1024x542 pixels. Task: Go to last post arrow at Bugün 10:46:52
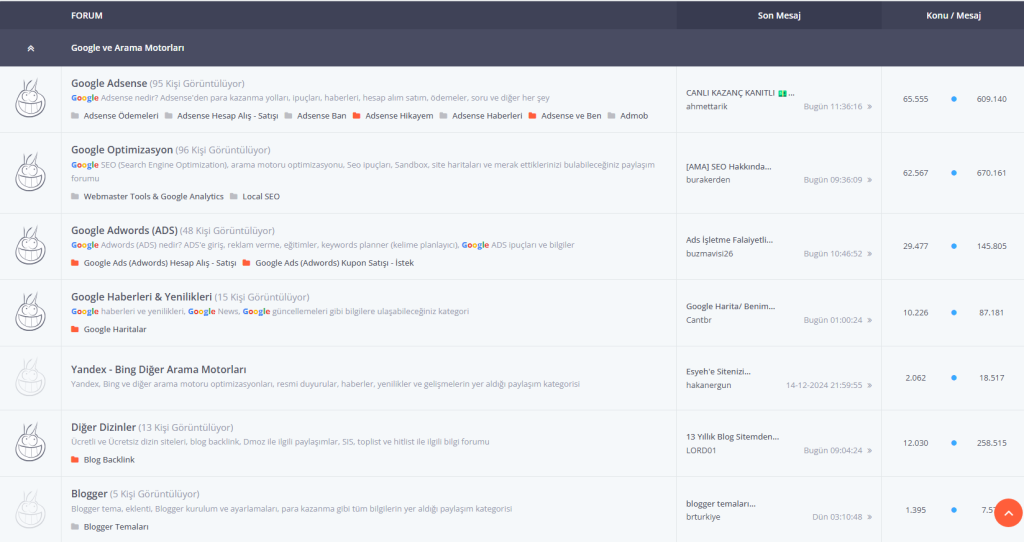(869, 253)
